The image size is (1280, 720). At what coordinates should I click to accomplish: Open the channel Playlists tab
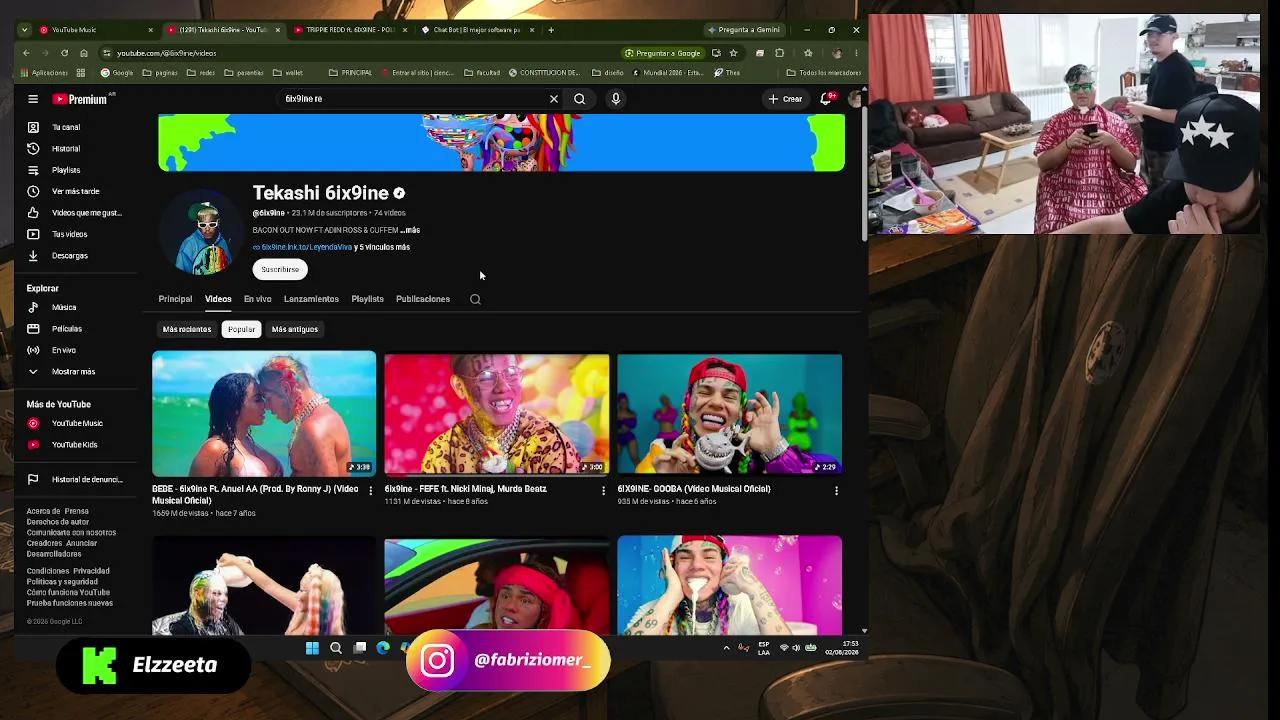coord(367,299)
